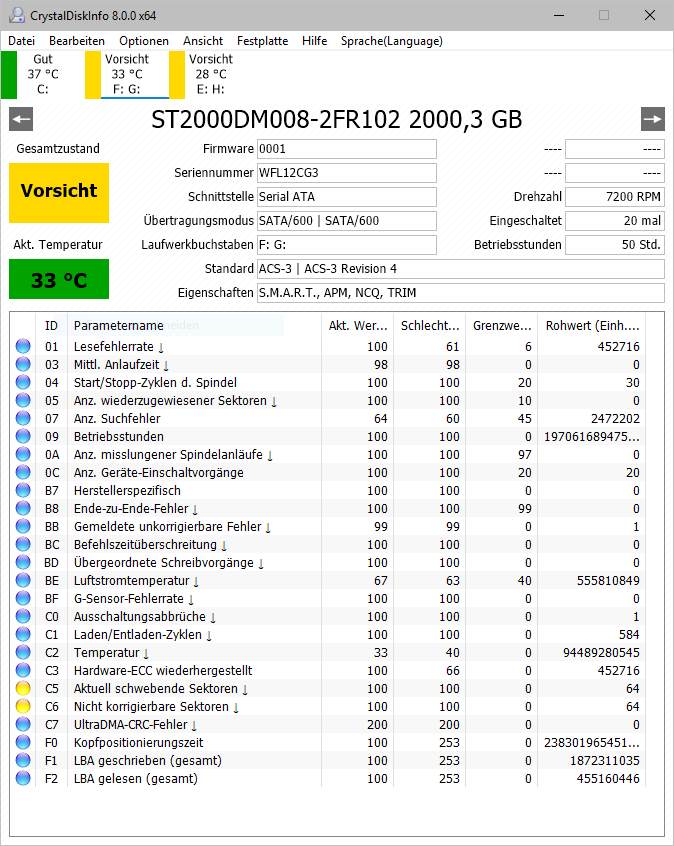The width and height of the screenshot is (674, 846).
Task: Click the Grenzwe... column header
Action: (x=502, y=325)
